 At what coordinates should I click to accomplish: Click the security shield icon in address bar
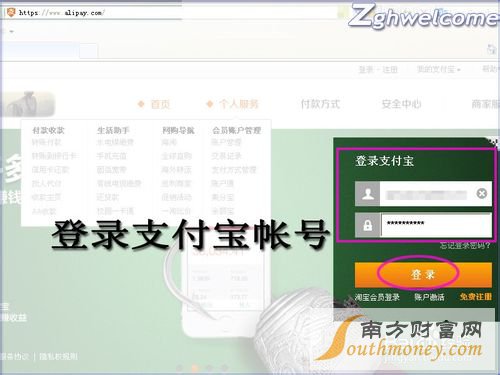click(x=11, y=12)
